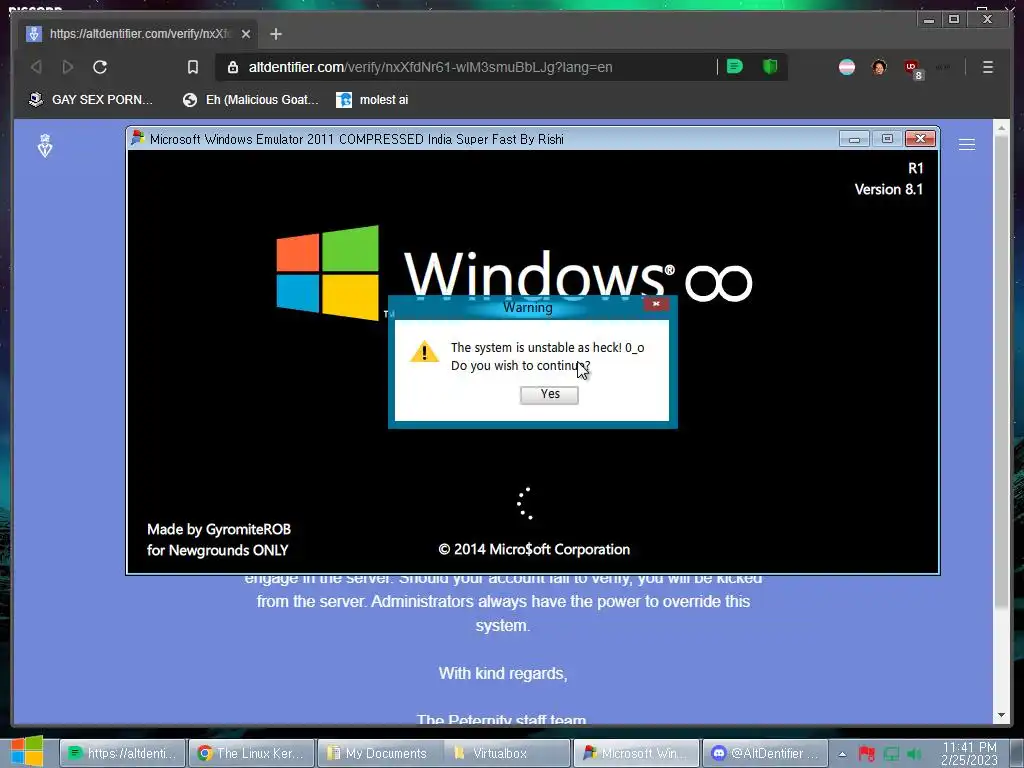The image size is (1024, 768).
Task: Close the Warning dialog
Action: pyautogui.click(x=656, y=304)
